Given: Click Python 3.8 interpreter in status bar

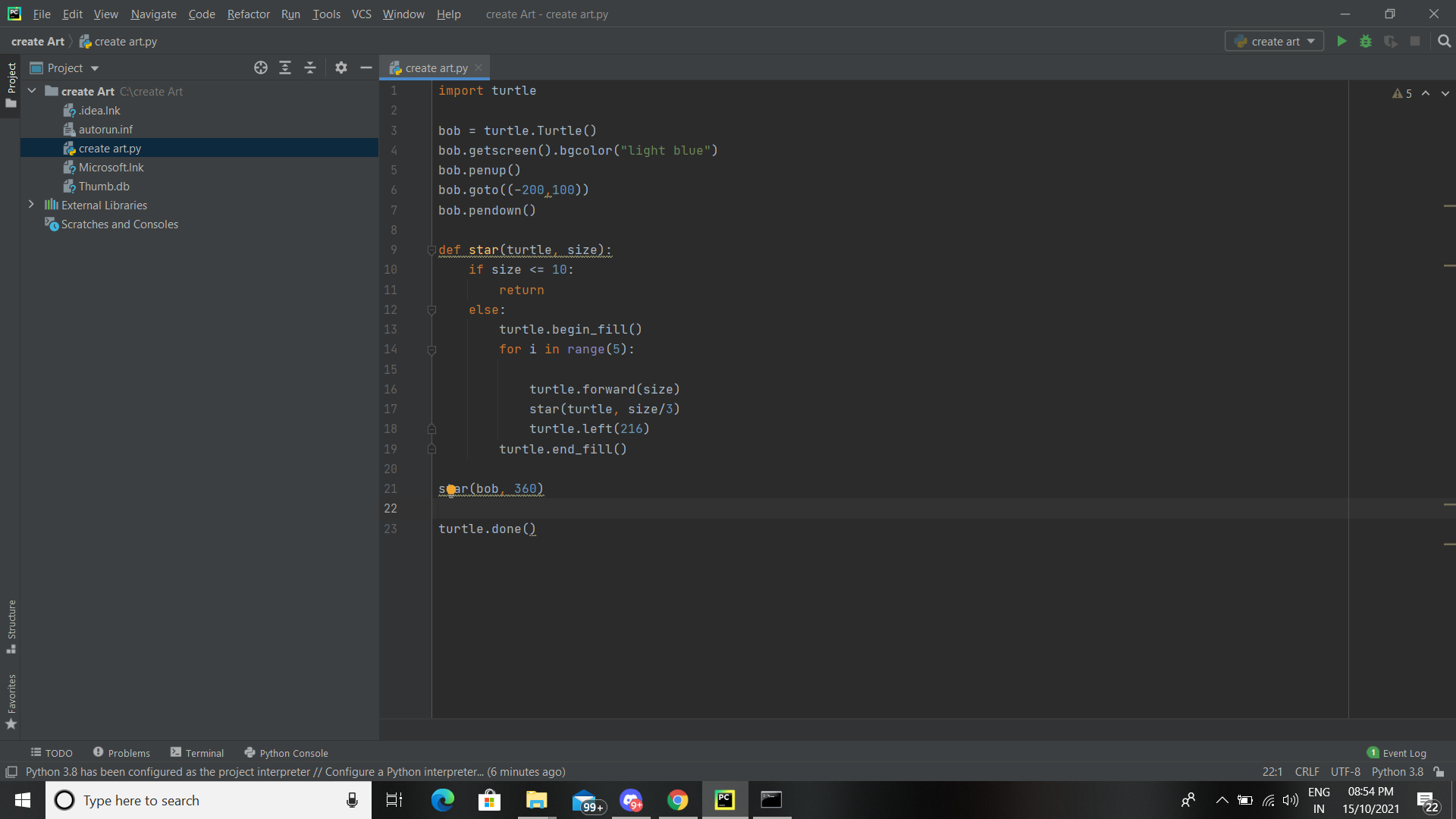Looking at the screenshot, I should (1397, 772).
